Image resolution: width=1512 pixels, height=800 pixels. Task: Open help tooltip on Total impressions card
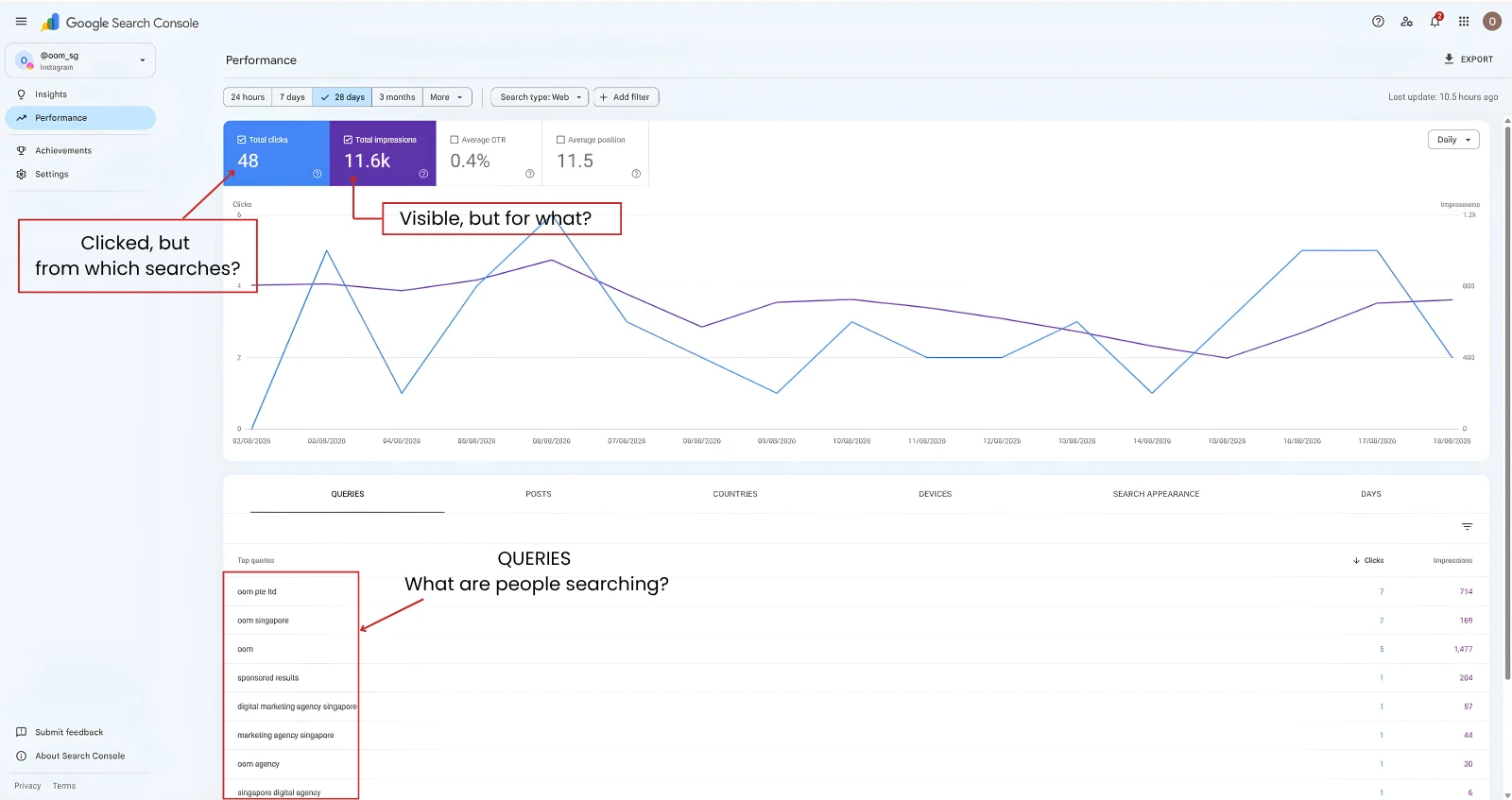pyautogui.click(x=423, y=174)
